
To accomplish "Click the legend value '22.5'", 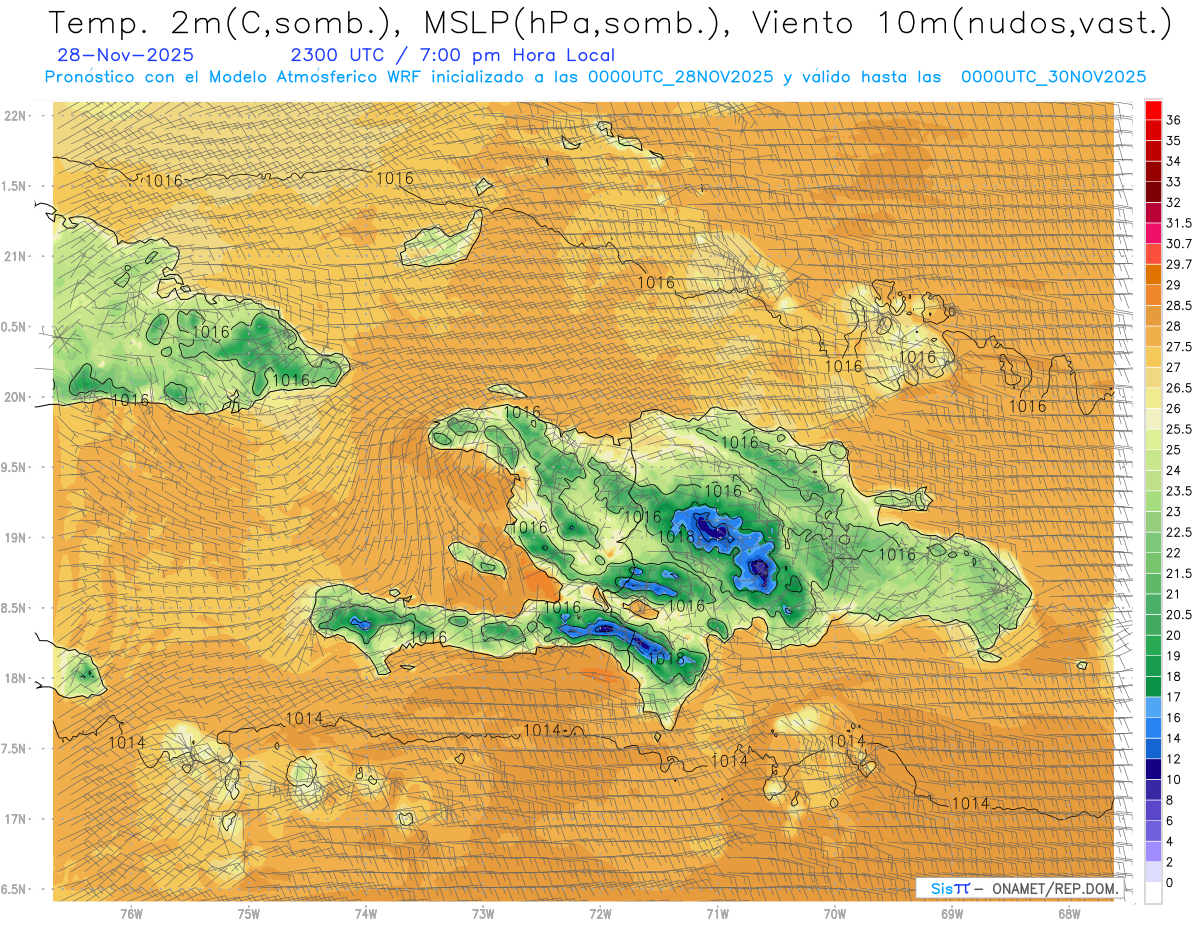I will coord(1178,532).
